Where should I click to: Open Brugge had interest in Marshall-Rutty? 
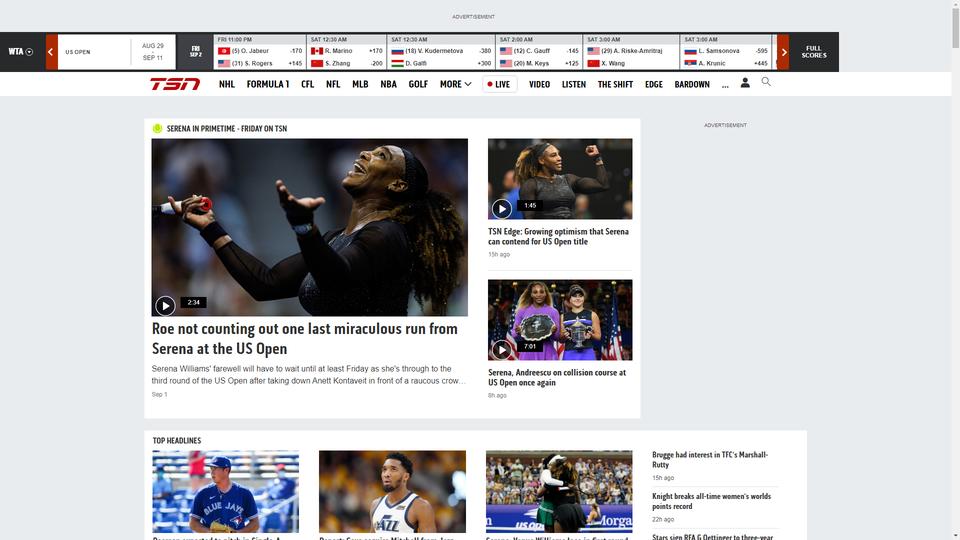[710, 460]
